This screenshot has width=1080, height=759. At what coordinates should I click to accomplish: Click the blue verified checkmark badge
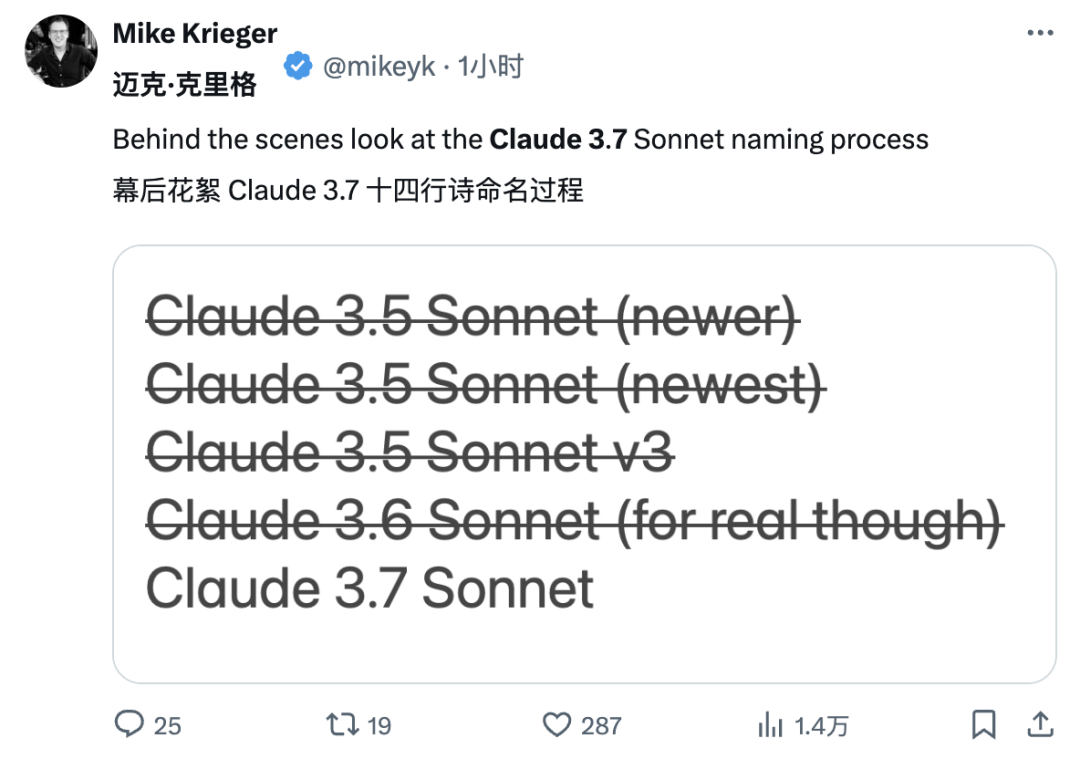(x=297, y=67)
